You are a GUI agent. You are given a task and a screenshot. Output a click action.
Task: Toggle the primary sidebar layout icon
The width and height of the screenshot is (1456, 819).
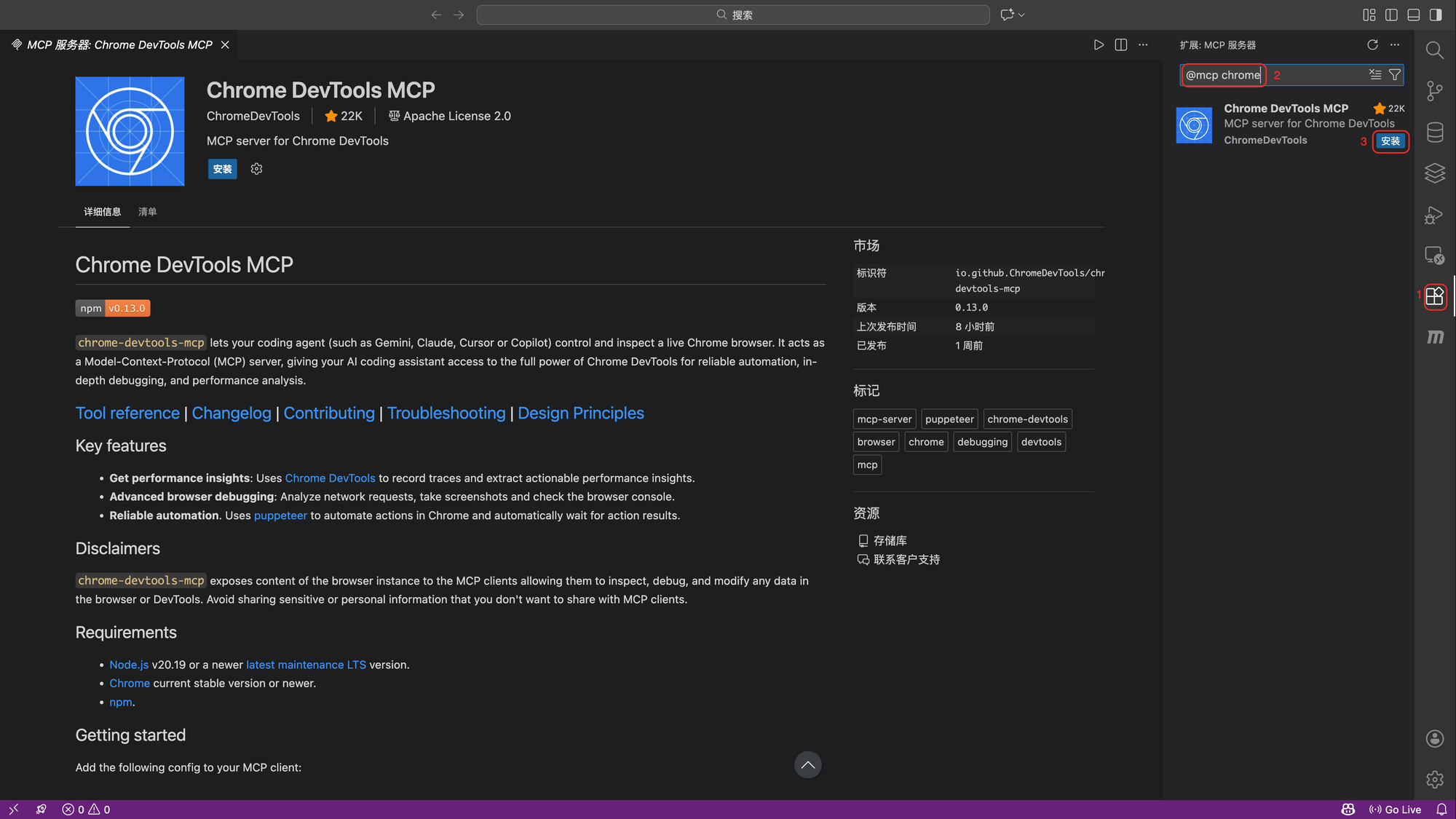[x=1391, y=15]
